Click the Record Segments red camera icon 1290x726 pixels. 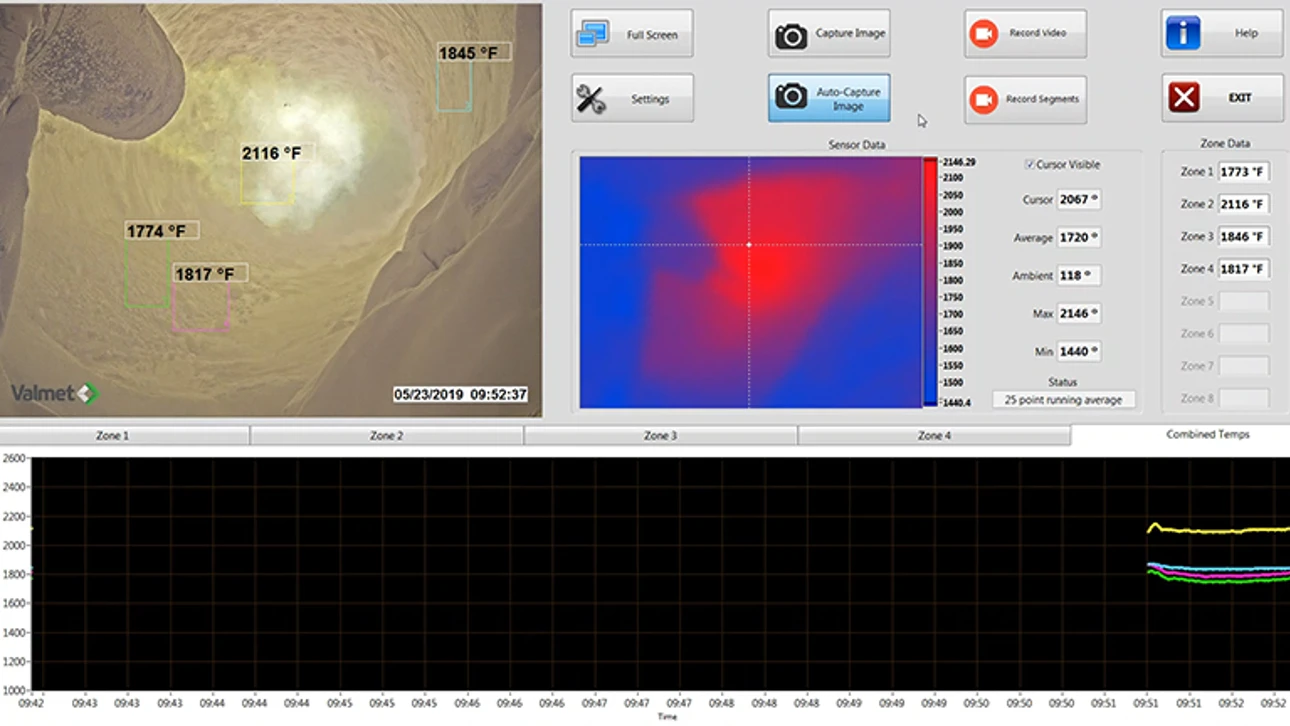tap(984, 99)
